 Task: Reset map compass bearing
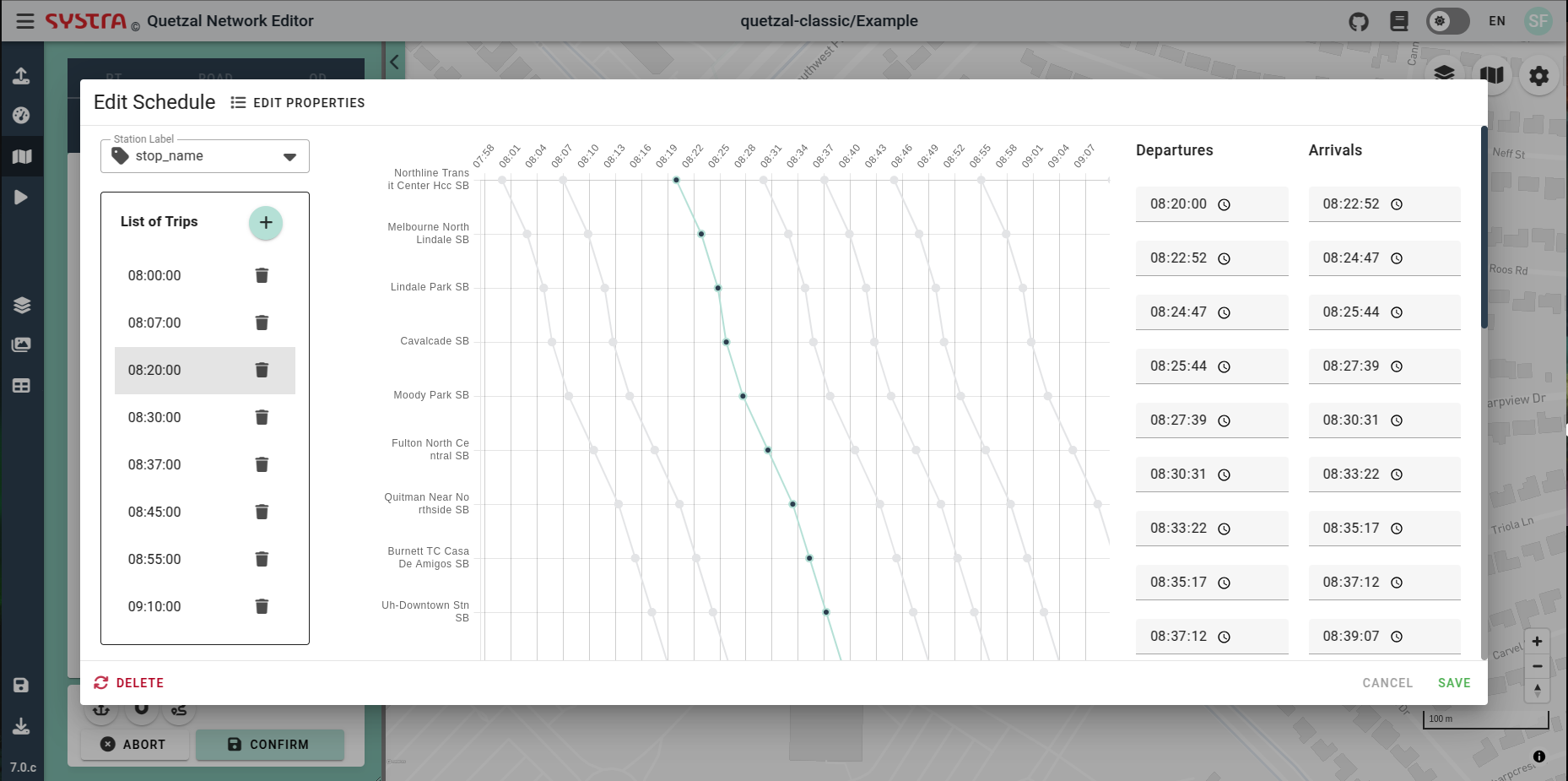[1538, 690]
